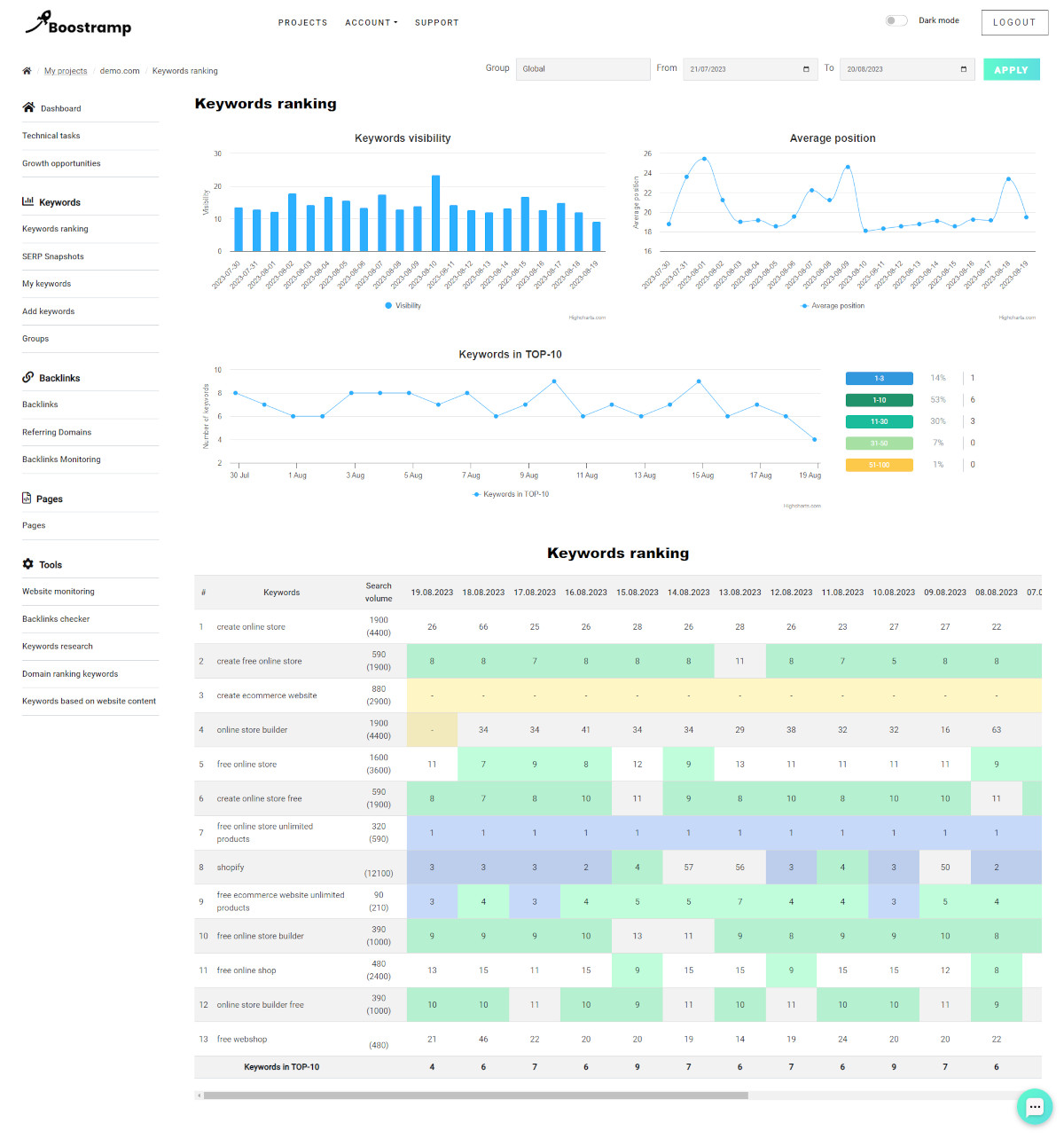Click the Logout button
Viewport: 1064px width, 1139px height.
1014,22
